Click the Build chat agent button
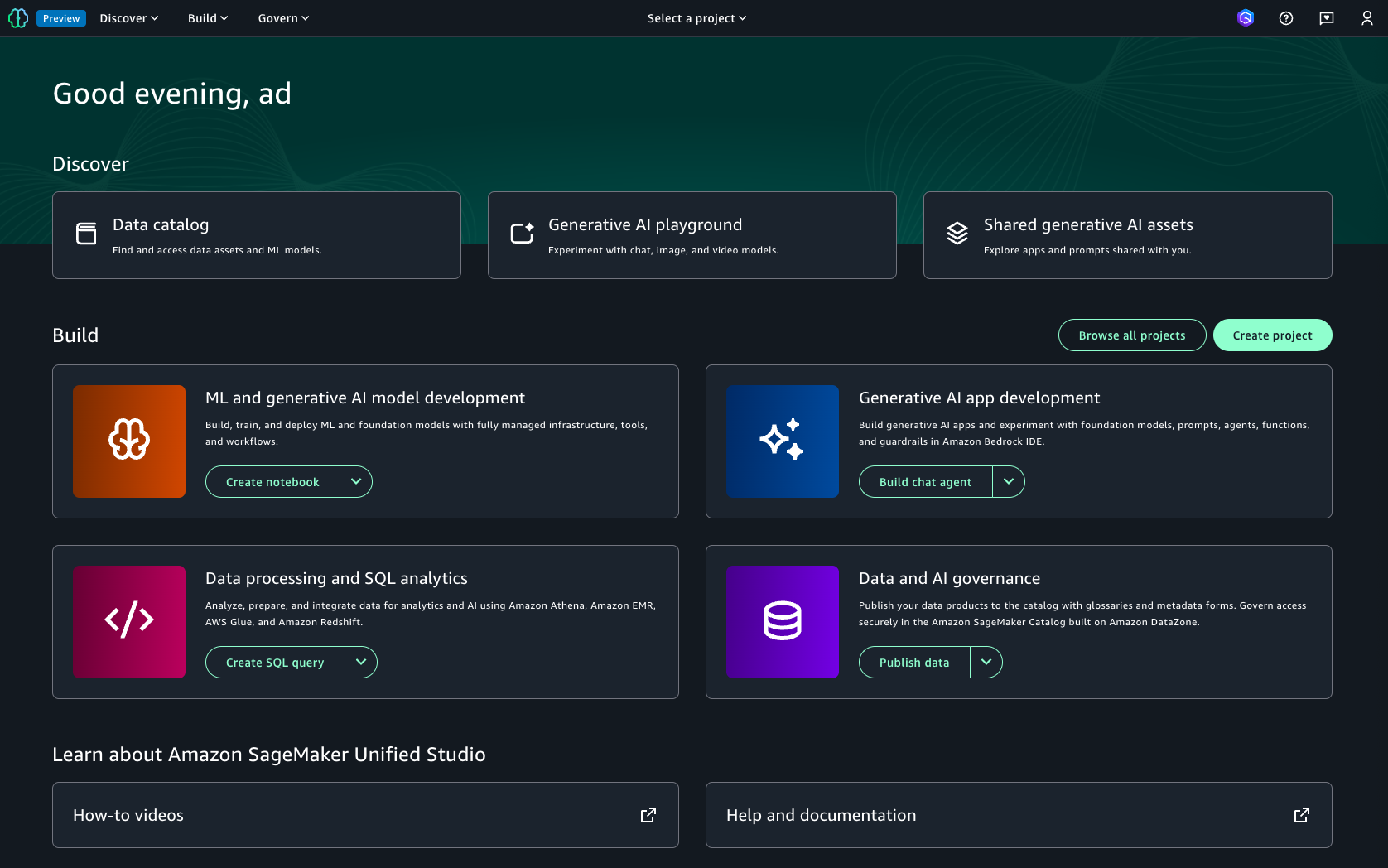Image resolution: width=1388 pixels, height=868 pixels. click(x=926, y=482)
